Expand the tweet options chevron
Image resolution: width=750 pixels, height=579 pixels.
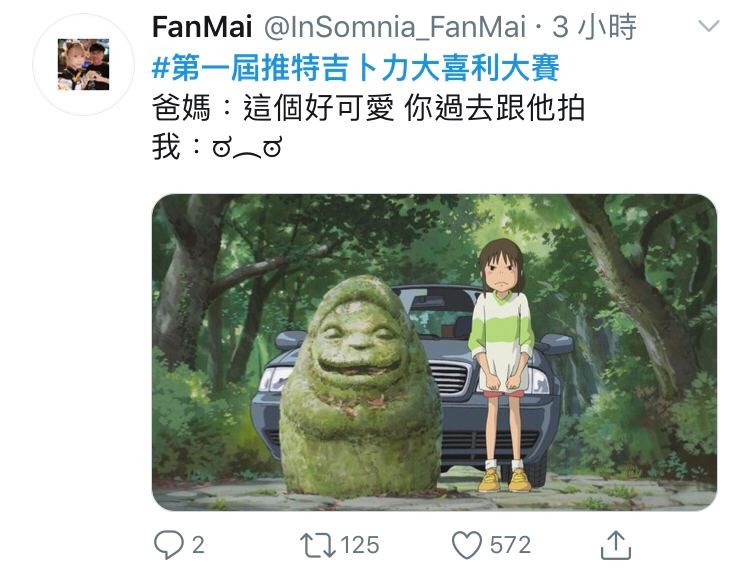click(x=708, y=26)
